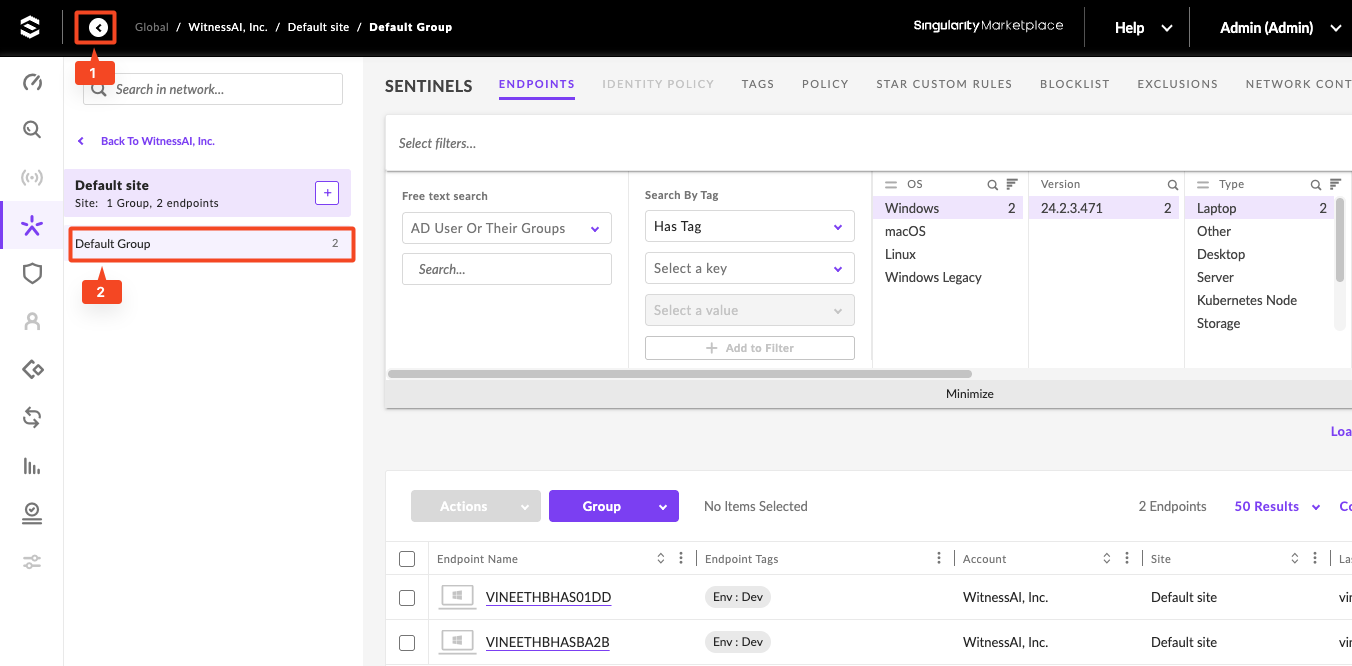
Task: Open the AD User Or Their Groups dropdown
Action: (506, 228)
